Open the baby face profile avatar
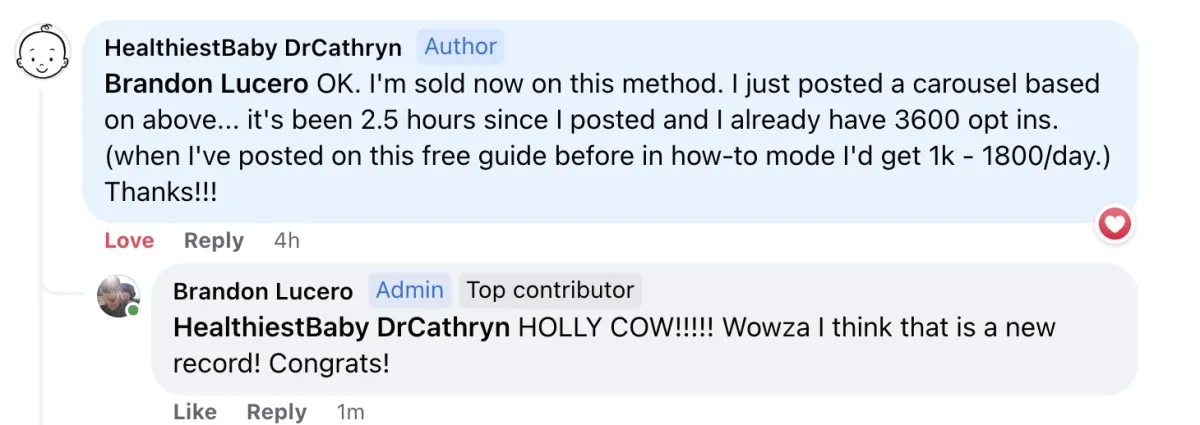 (x=42, y=52)
